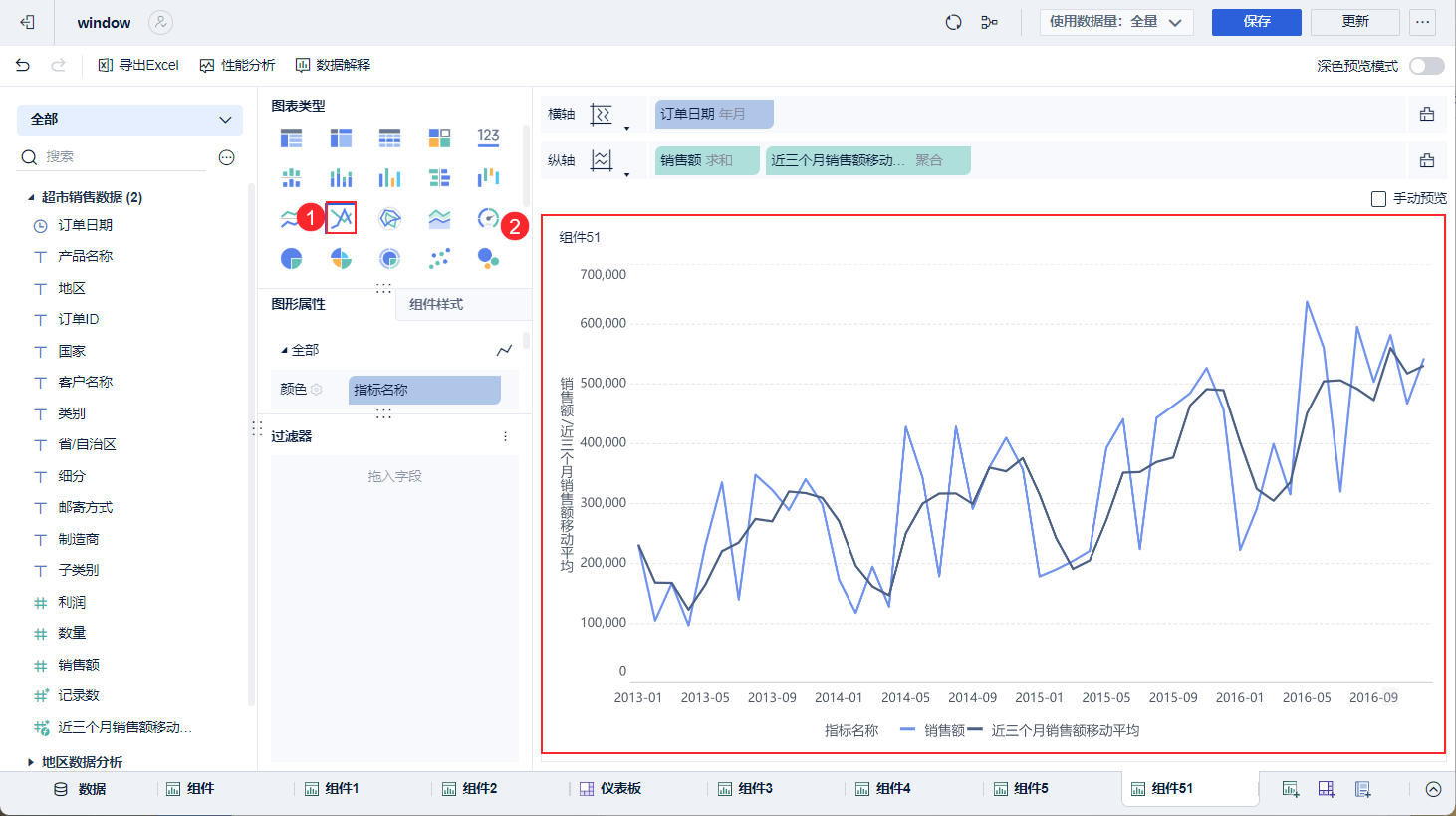Clear the 横轴 fields with the eraser icon
The width and height of the screenshot is (1456, 816).
coord(1426,114)
